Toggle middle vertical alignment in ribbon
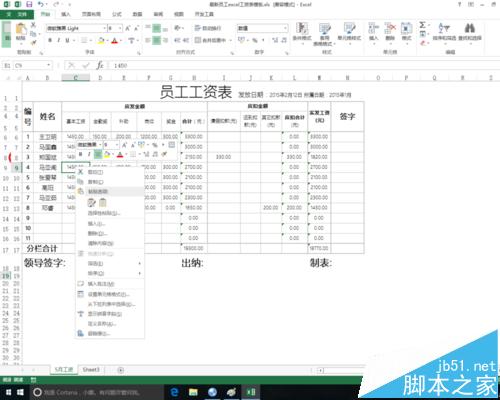Screen dimensions: 500x400 point(156,28)
